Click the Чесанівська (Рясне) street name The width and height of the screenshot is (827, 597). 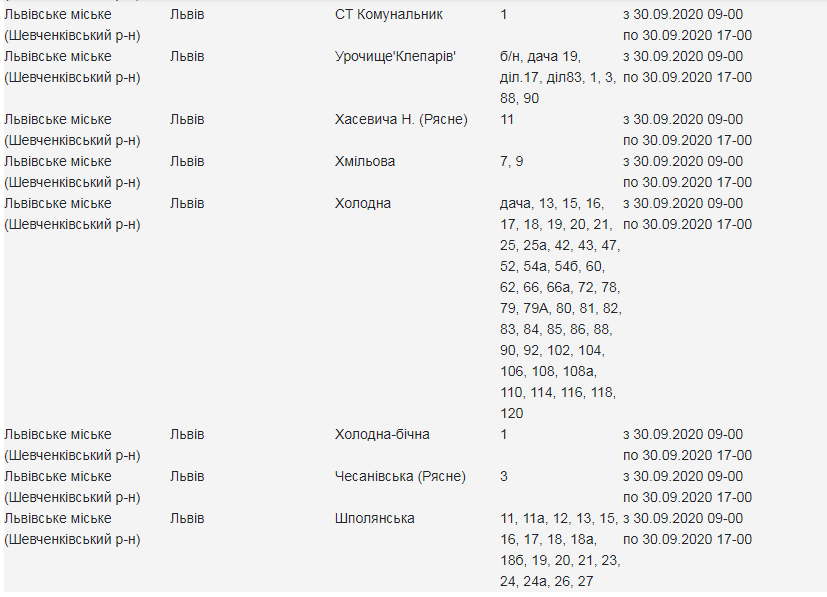pyautogui.click(x=400, y=476)
